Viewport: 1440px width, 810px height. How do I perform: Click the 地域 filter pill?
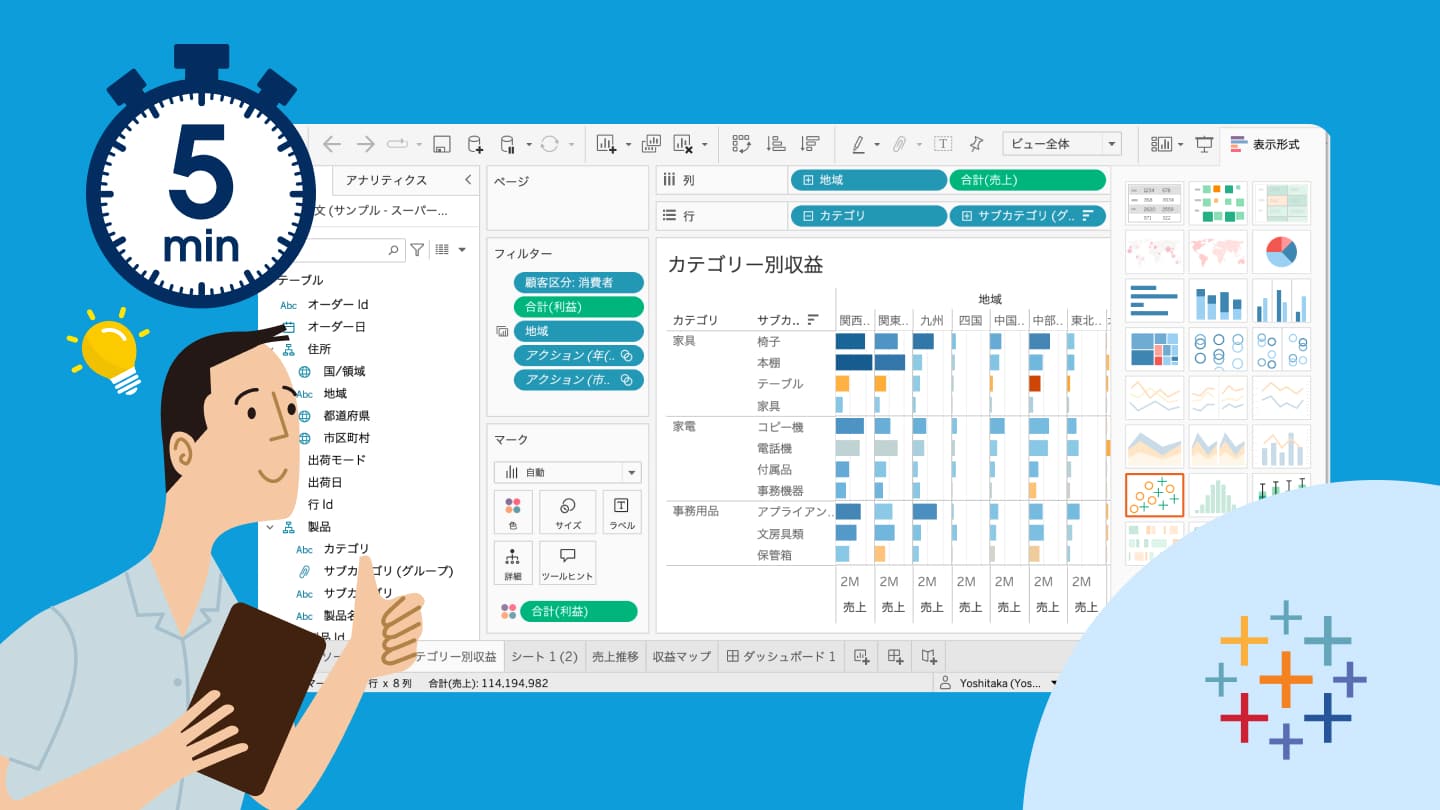pos(579,331)
